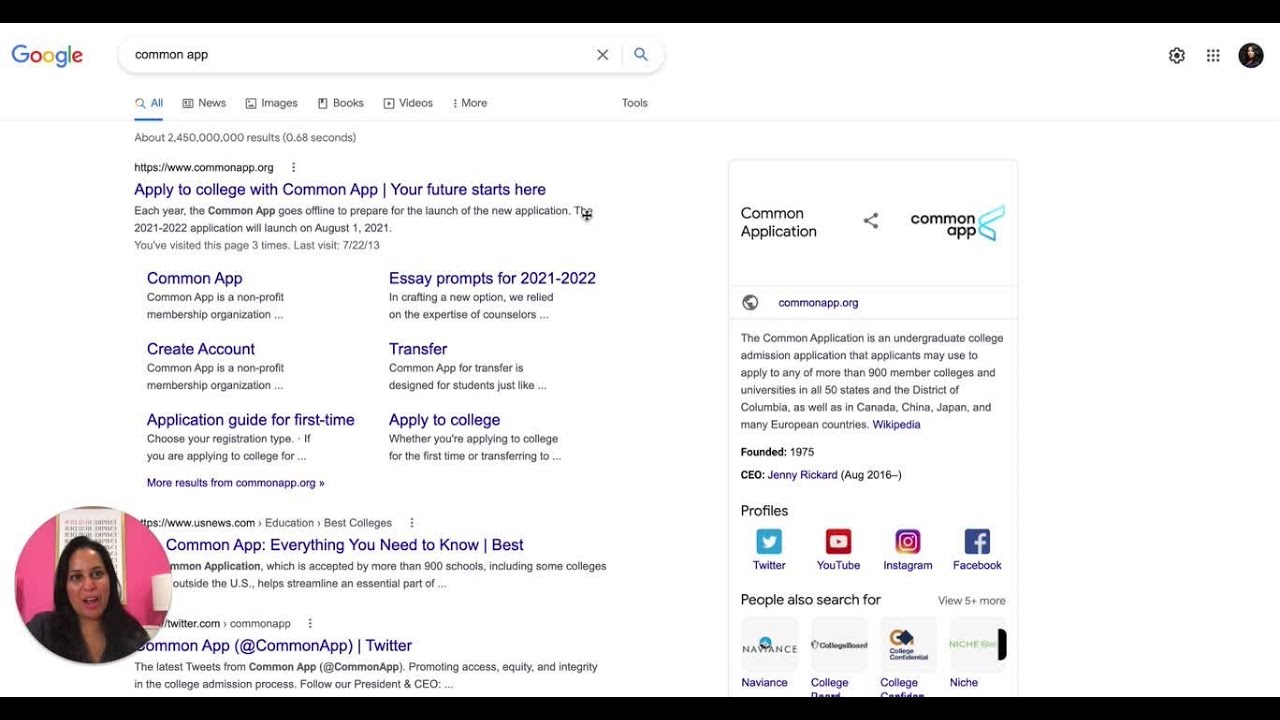Open the Google account avatar

[x=1251, y=56]
